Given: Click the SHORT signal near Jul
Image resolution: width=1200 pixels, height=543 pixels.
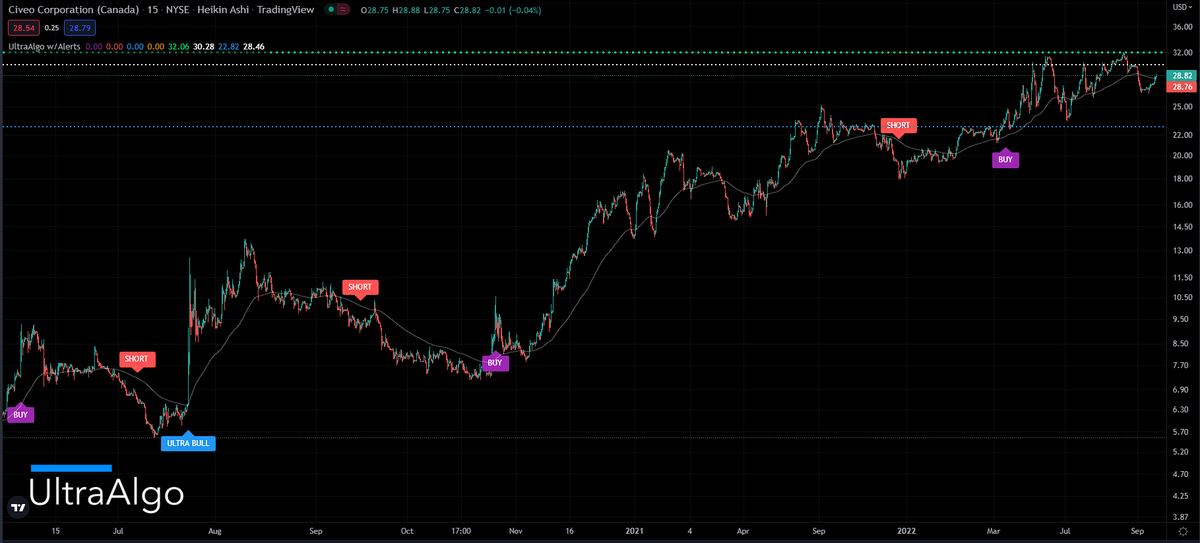Looking at the screenshot, I should (136, 358).
